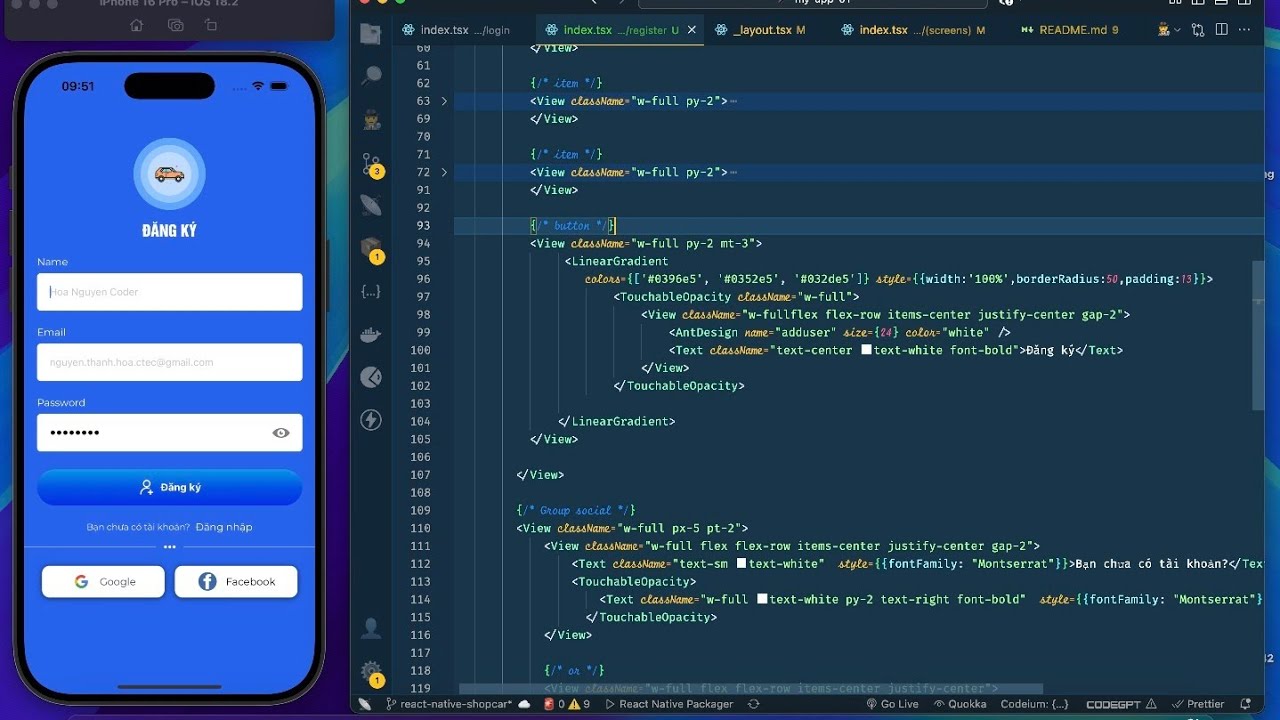
Task: Tap the Google sign-in button
Action: point(103,582)
